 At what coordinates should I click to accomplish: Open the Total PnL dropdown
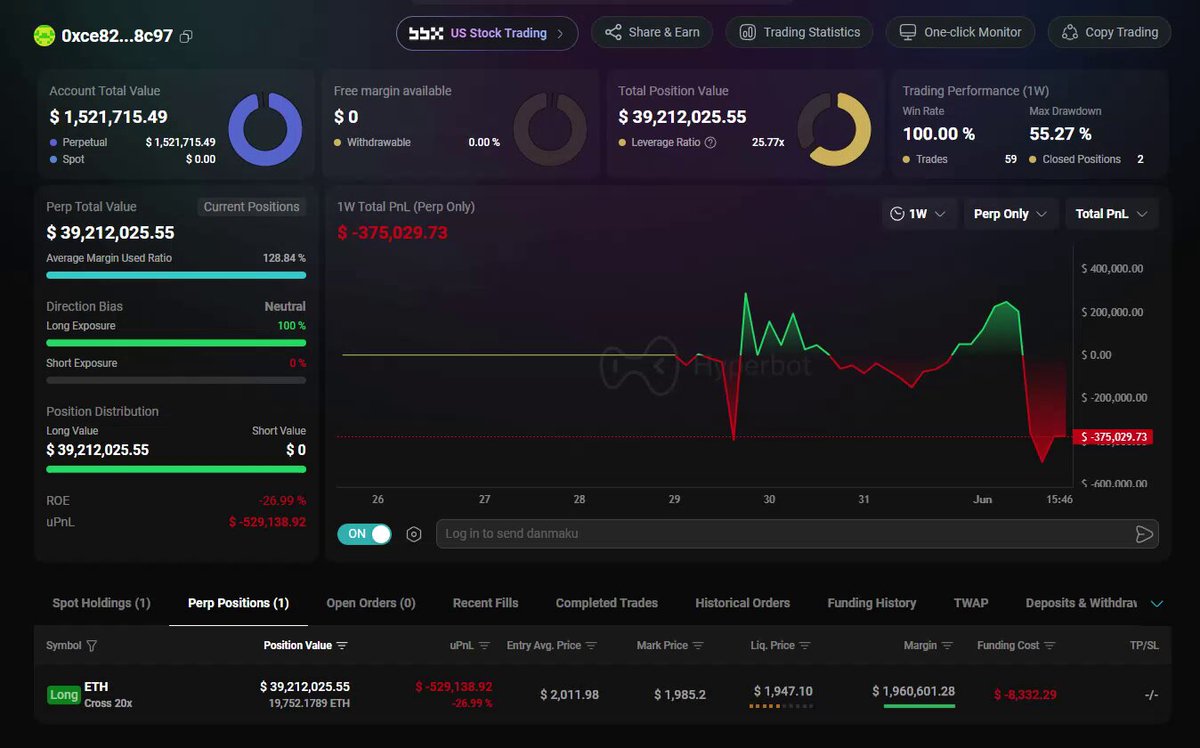click(x=1112, y=214)
